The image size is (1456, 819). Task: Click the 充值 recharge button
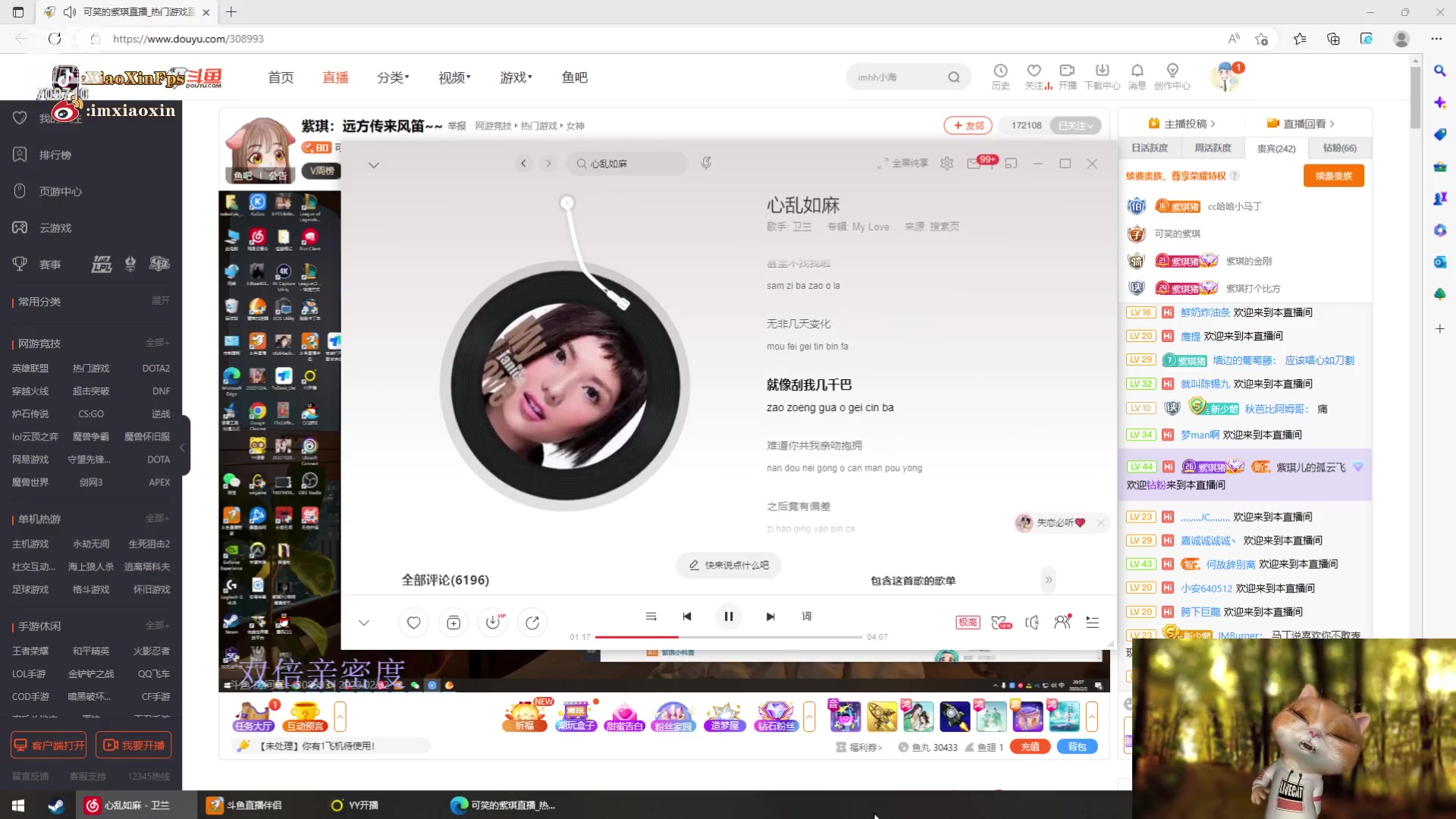[1030, 746]
